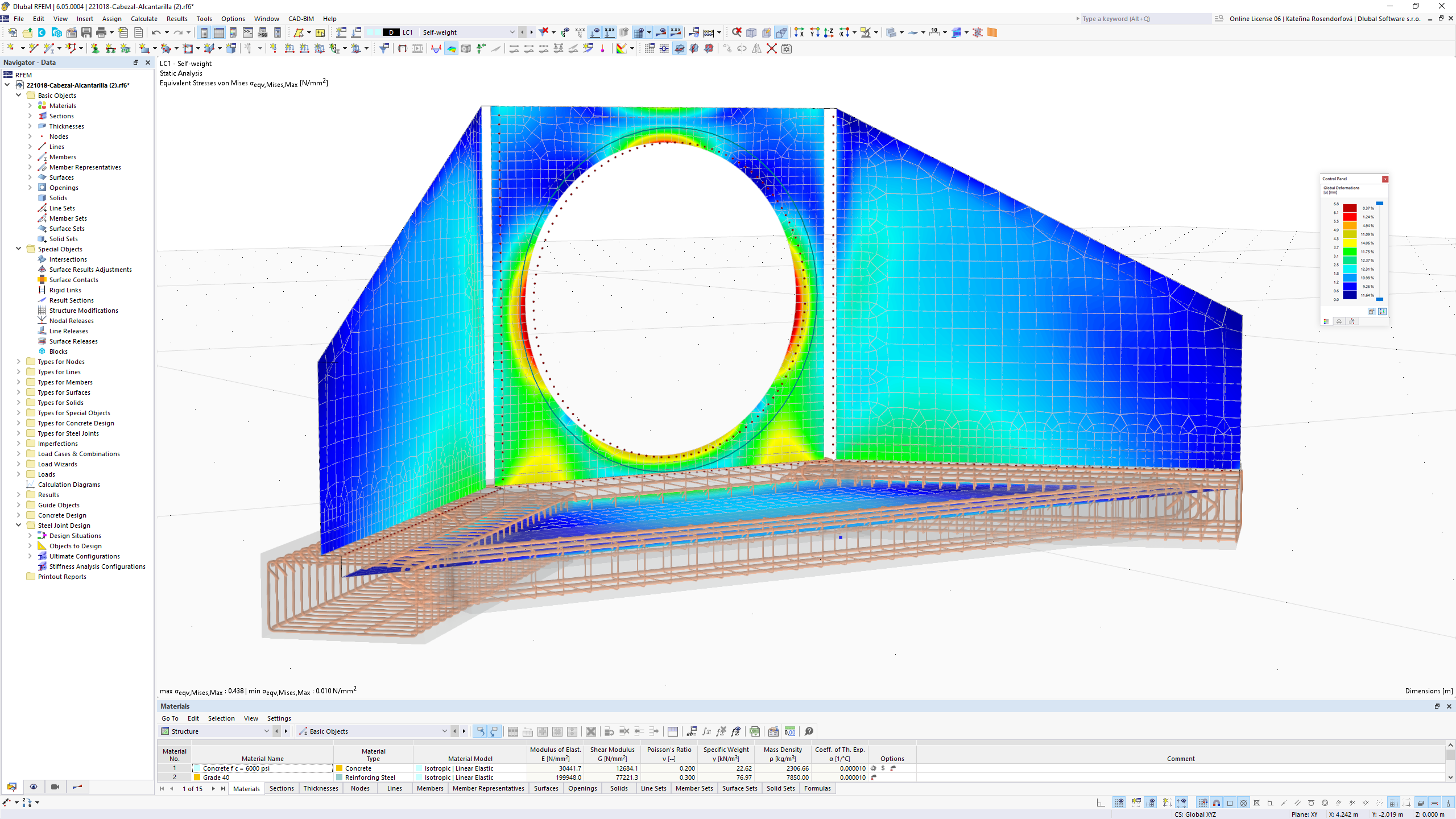
Task: Click the Export to Excel table icon
Action: (755, 731)
